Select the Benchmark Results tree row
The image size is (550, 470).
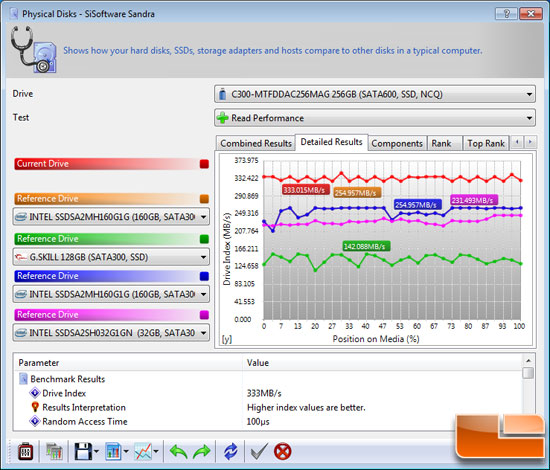click(x=268, y=379)
